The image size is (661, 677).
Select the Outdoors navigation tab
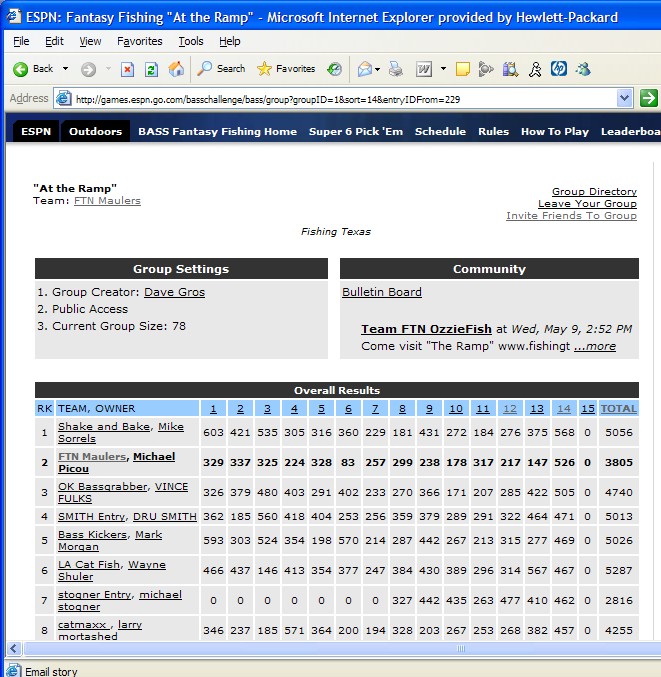(x=95, y=131)
